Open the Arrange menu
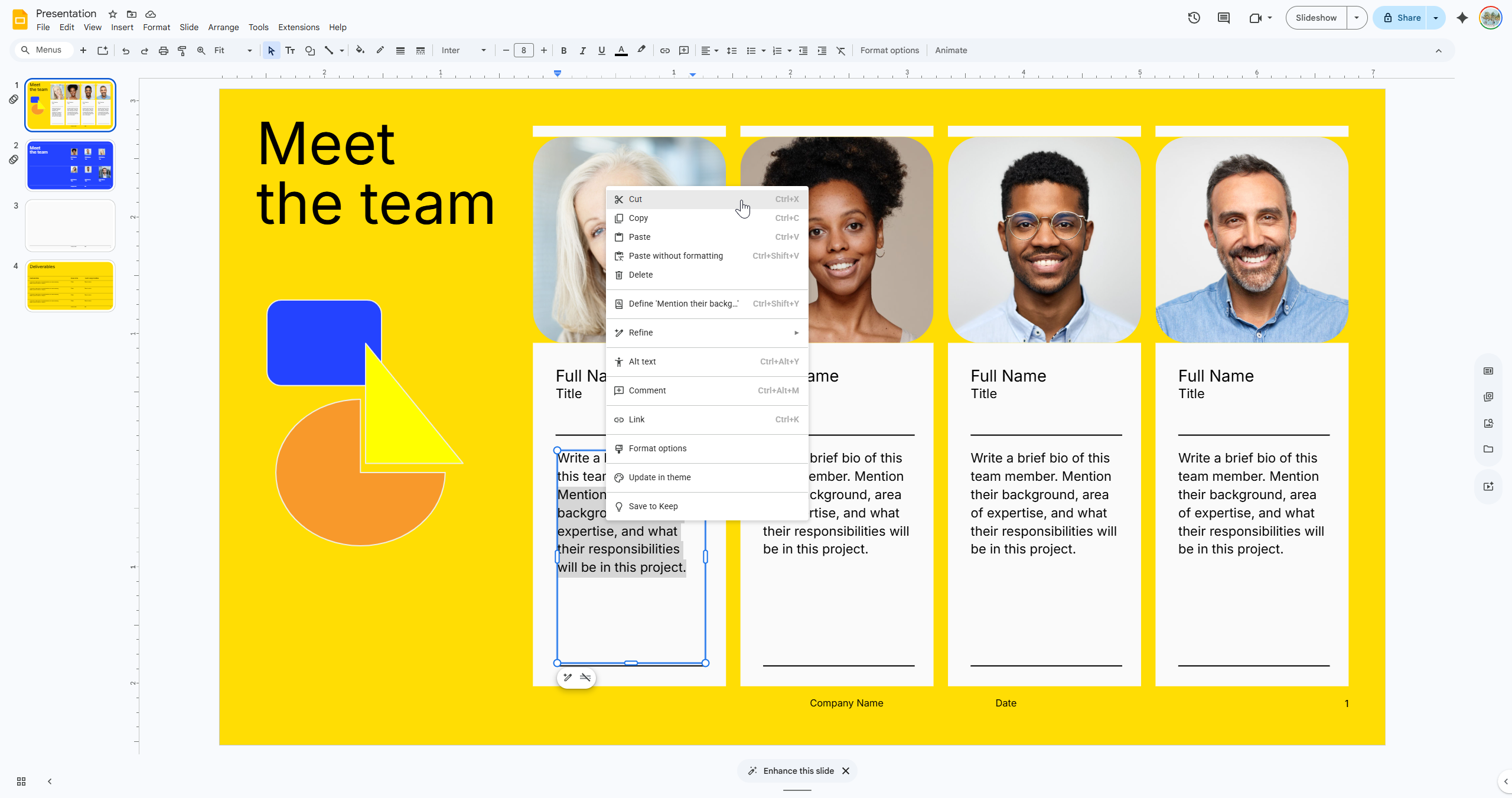This screenshot has width=1512, height=798. (223, 27)
